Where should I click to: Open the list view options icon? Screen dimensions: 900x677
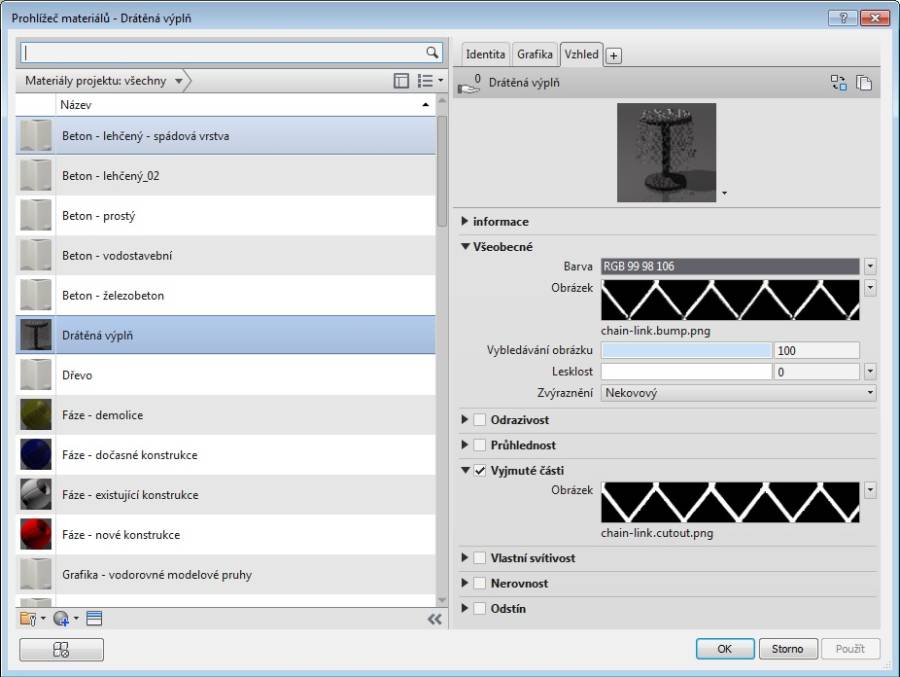[x=428, y=81]
